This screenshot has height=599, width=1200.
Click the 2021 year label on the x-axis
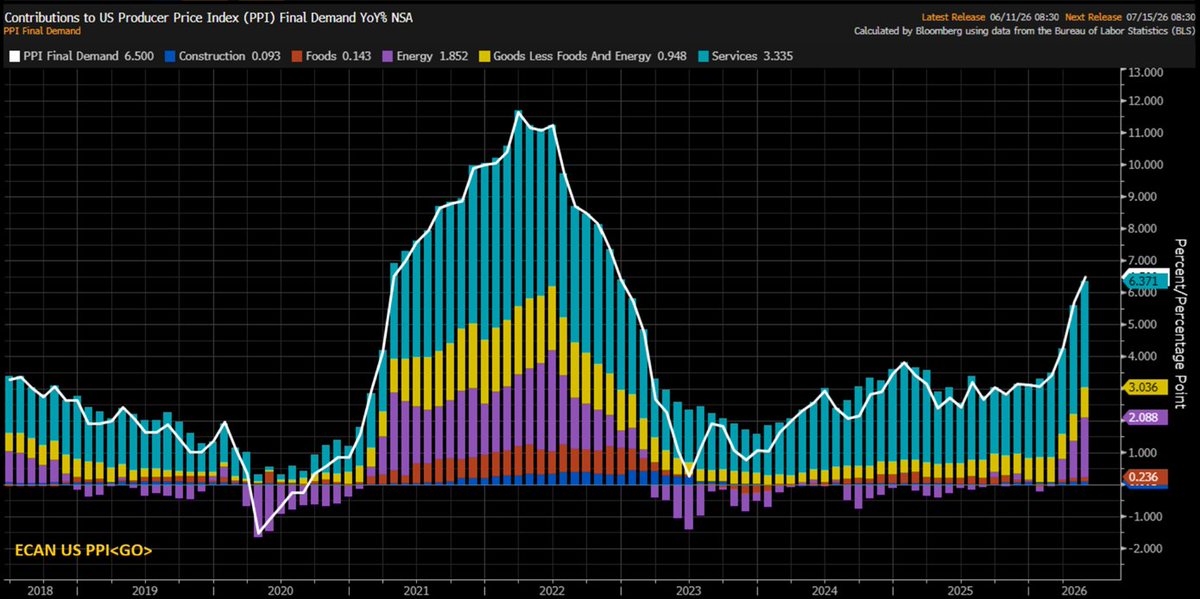414,589
